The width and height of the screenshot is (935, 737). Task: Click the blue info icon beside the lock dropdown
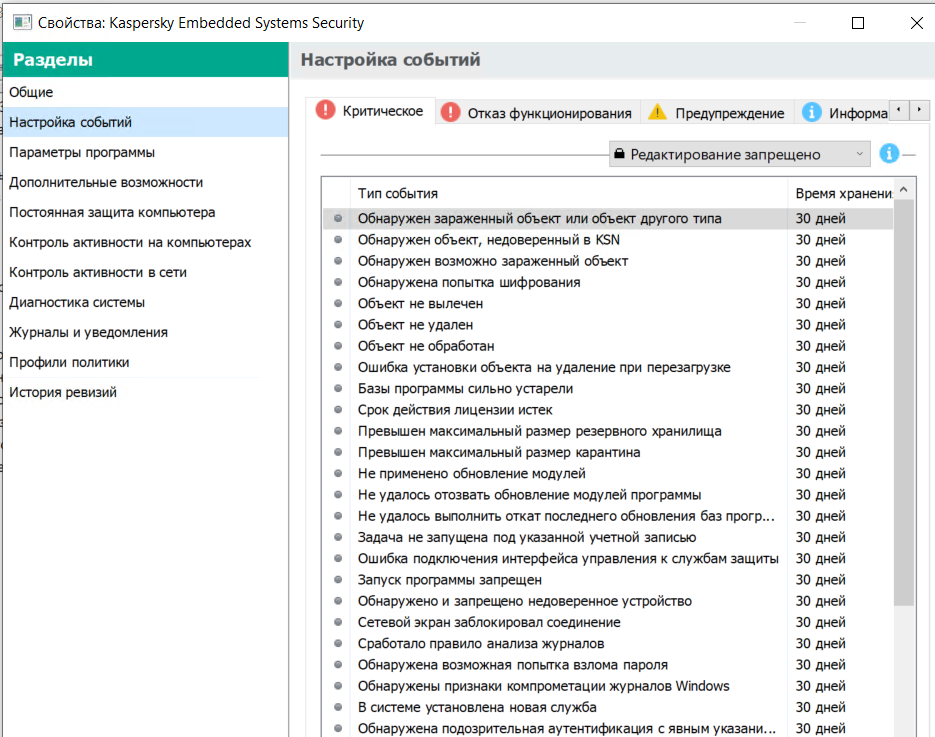coord(889,154)
